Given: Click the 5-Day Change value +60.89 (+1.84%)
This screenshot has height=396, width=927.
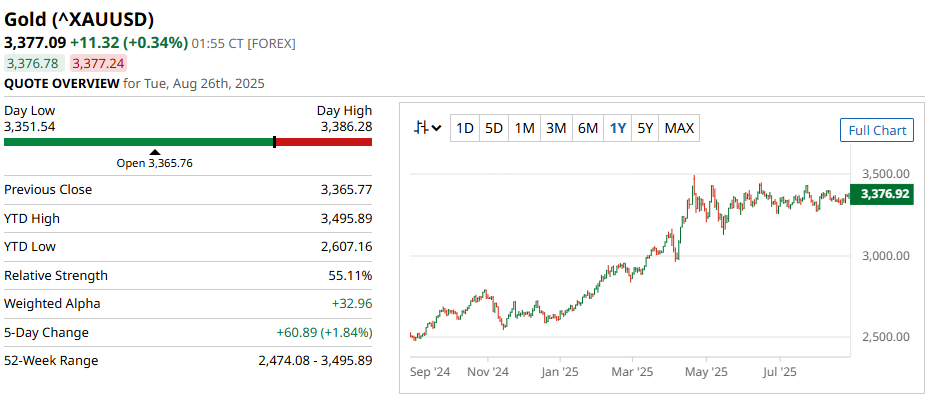Looking at the screenshot, I should [x=325, y=332].
